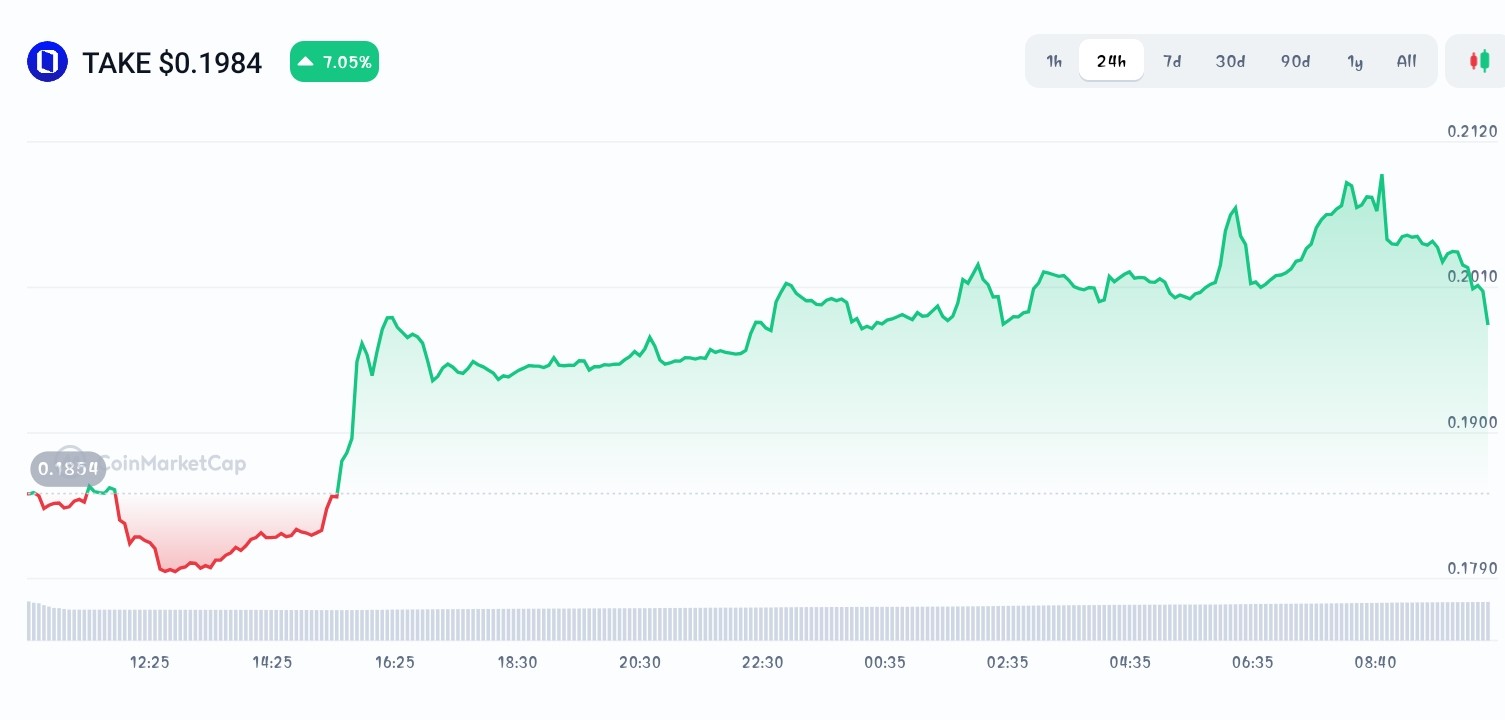Select the 30d timeframe
Screen dimensions: 1505x720
click(x=1230, y=61)
